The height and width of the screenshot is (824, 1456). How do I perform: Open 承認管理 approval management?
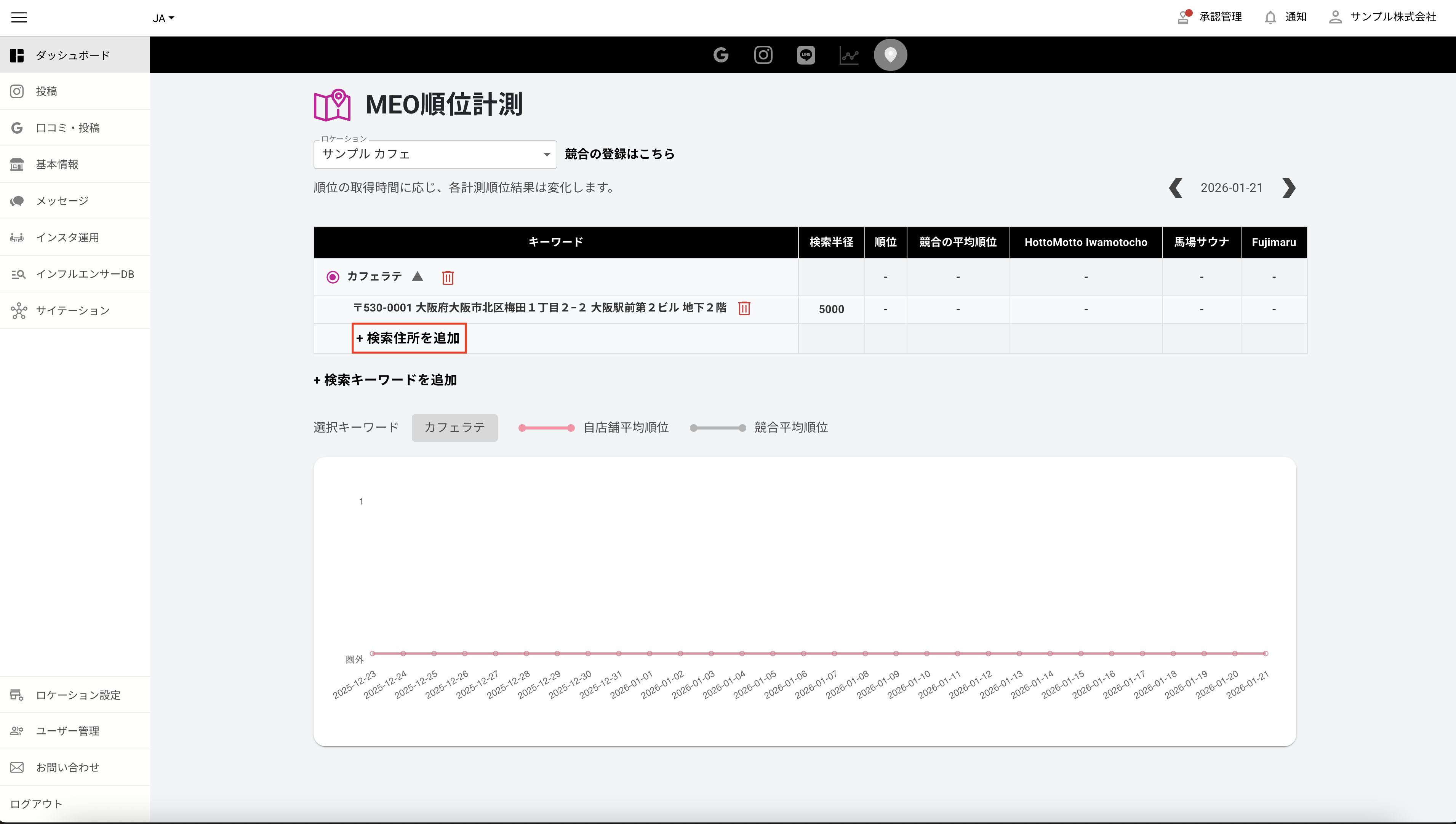1209,17
